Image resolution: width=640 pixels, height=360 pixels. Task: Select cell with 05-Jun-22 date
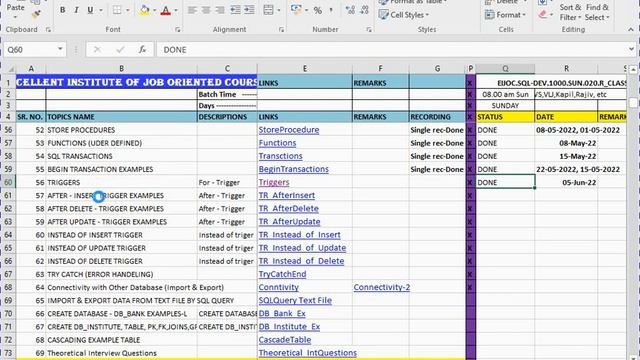tap(566, 182)
